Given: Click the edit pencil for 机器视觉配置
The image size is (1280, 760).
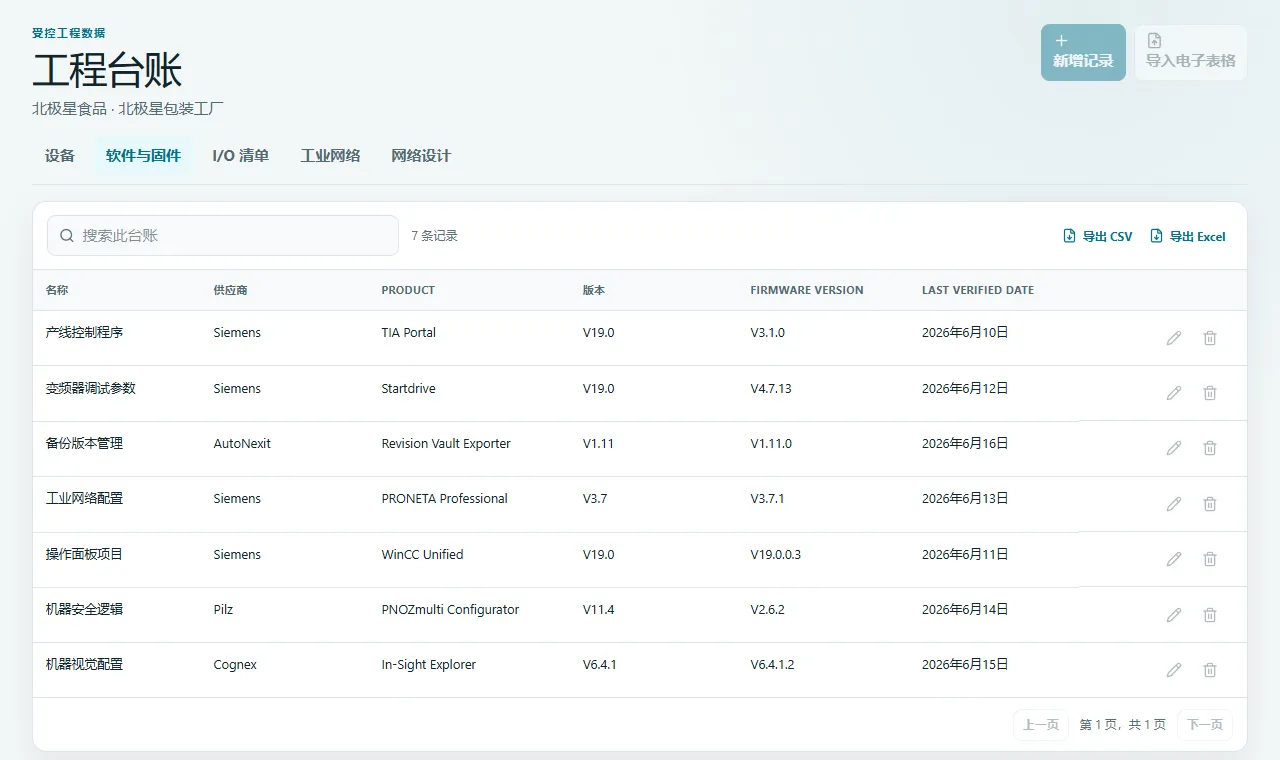Looking at the screenshot, I should coord(1174,670).
